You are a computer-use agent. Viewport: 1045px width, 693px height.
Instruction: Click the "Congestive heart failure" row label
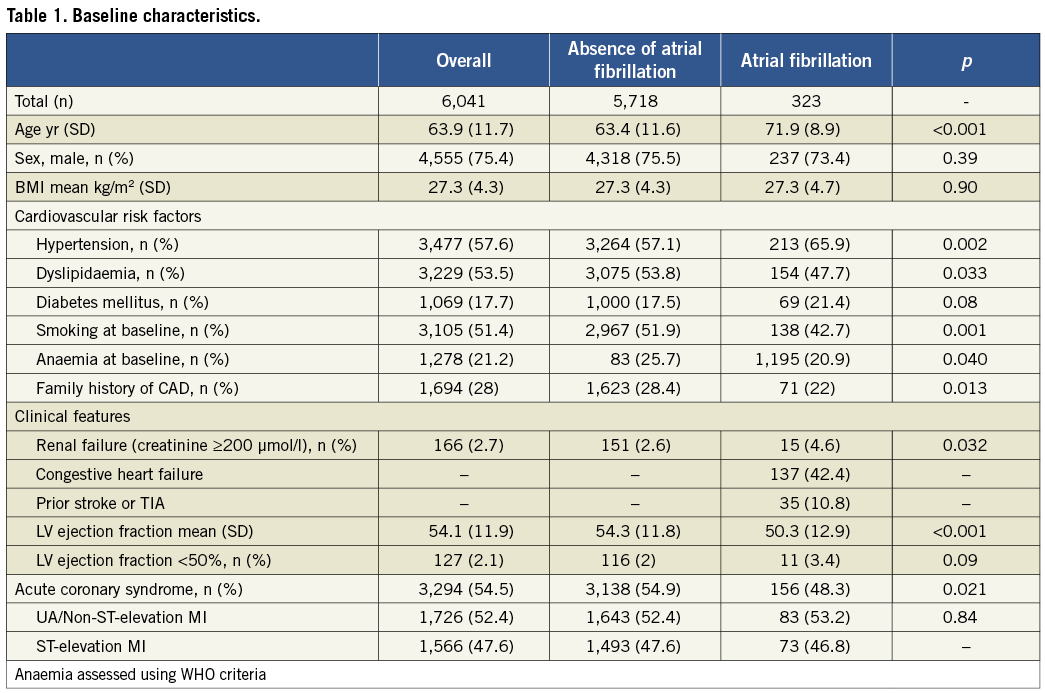(x=119, y=474)
